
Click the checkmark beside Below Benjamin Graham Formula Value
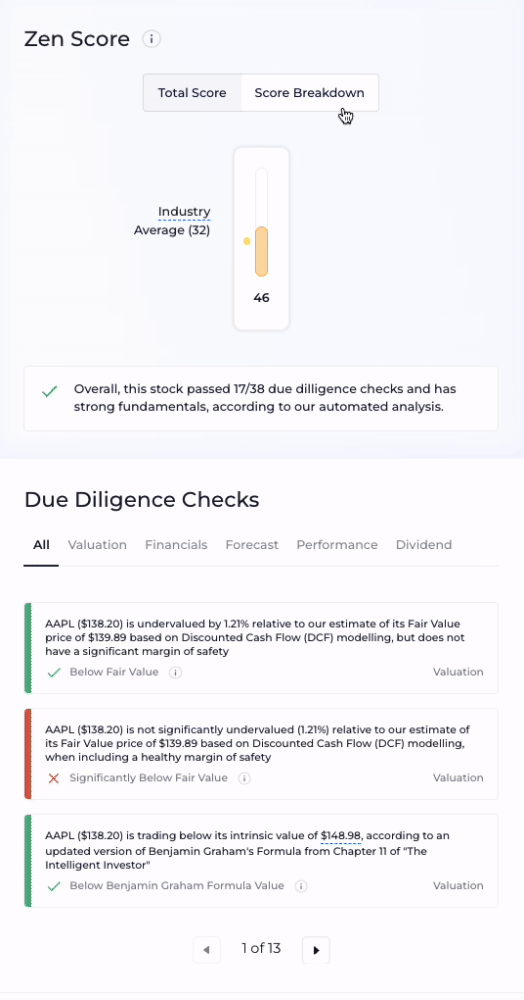point(54,886)
